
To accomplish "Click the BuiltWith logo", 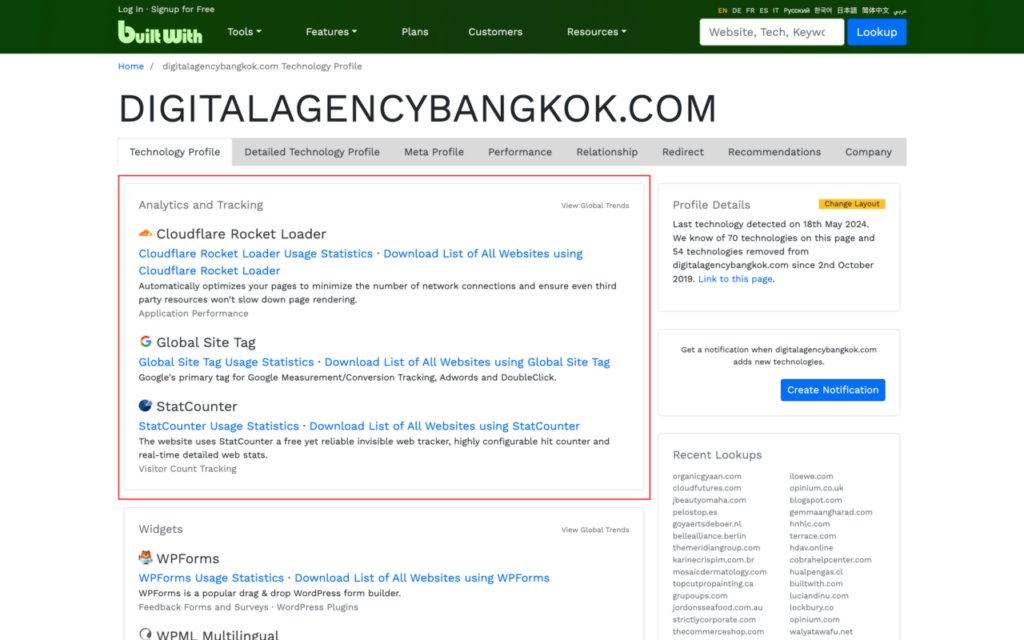I will [x=160, y=32].
